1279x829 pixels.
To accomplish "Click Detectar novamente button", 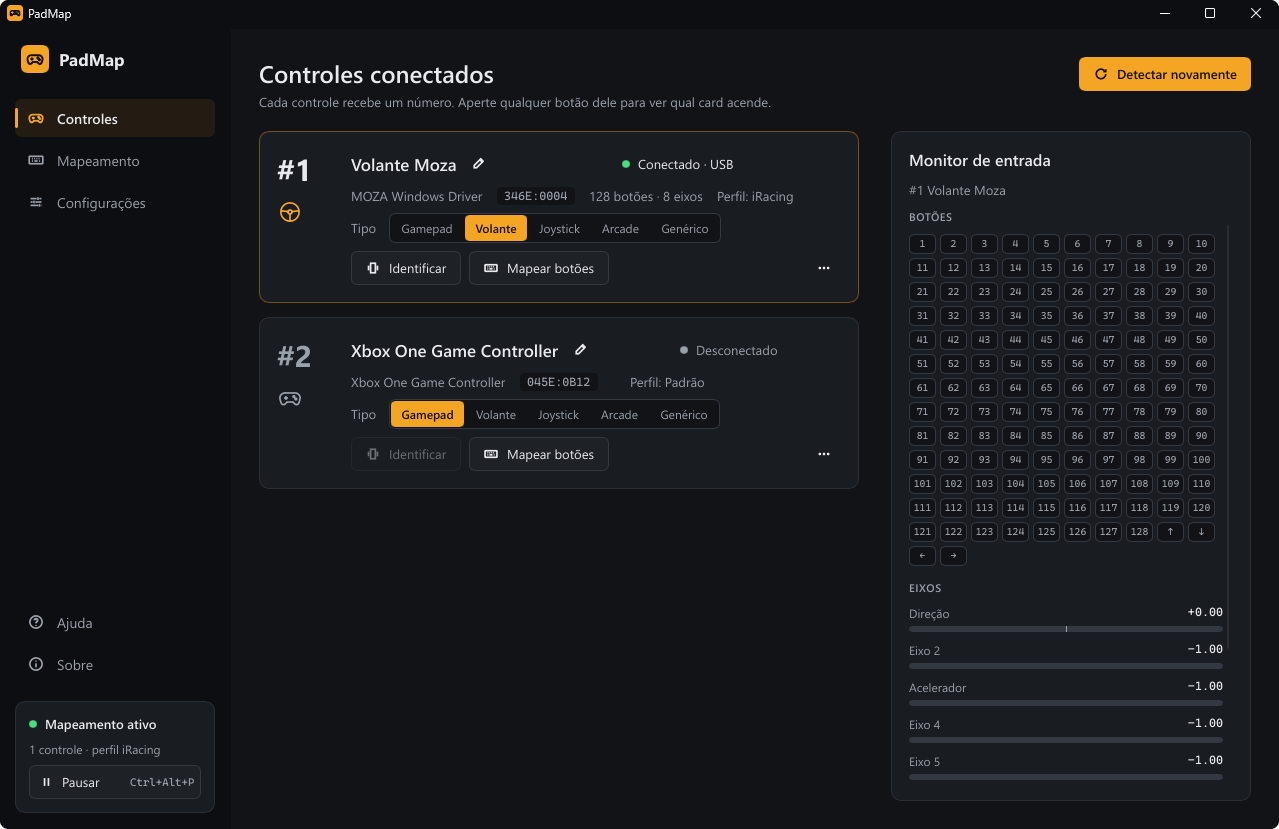I will tap(1164, 74).
